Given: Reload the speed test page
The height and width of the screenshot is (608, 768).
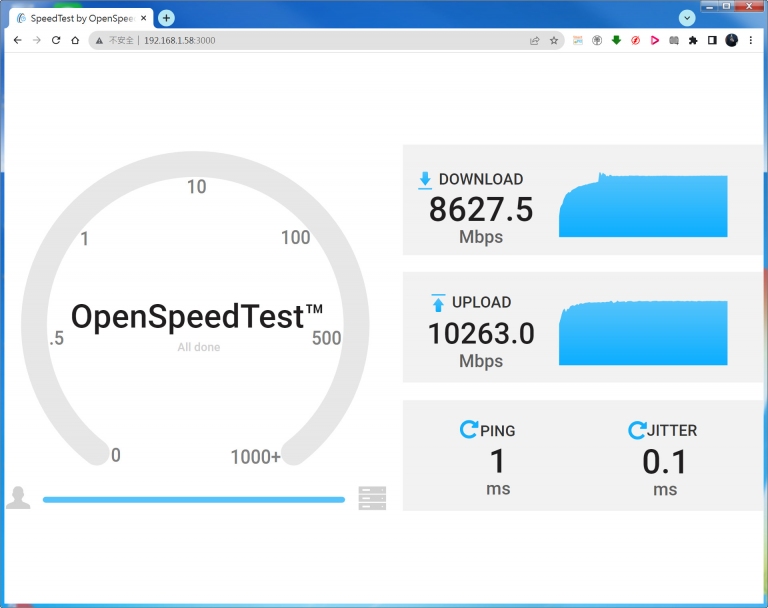Looking at the screenshot, I should (x=56, y=40).
